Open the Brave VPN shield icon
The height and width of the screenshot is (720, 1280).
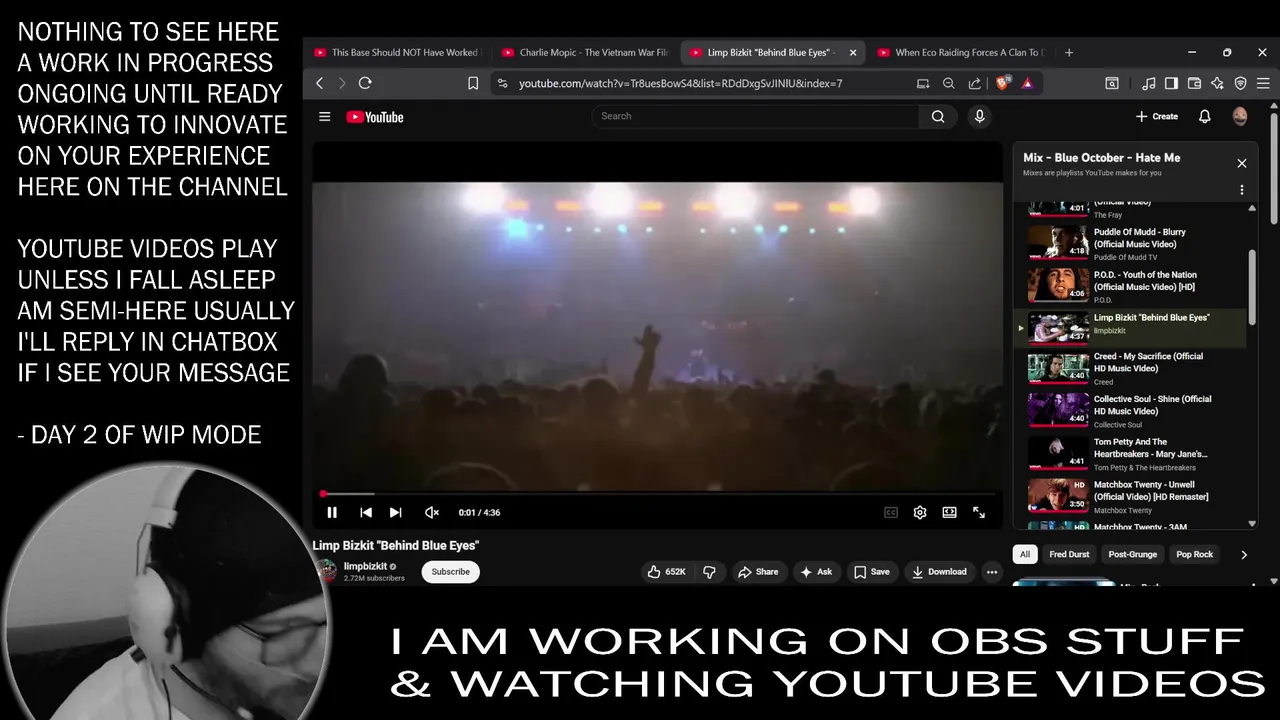(x=1241, y=84)
